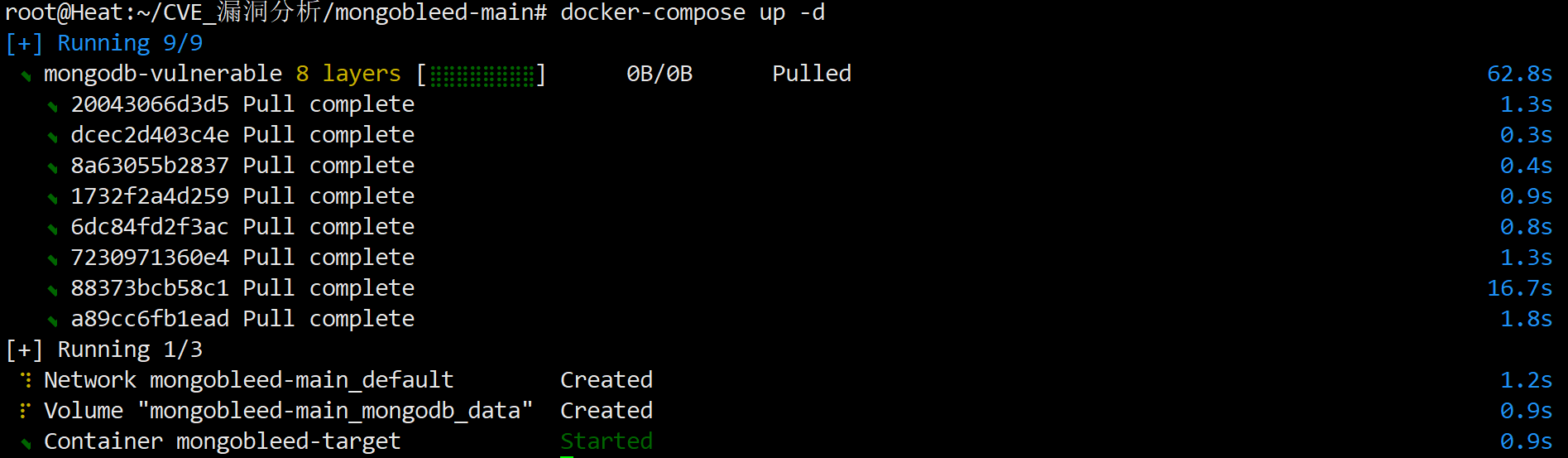Click the 62.8s elapsed time

tap(1519, 74)
